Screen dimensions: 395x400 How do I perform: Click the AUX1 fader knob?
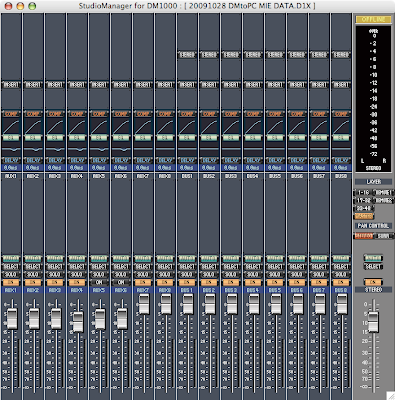point(12,319)
